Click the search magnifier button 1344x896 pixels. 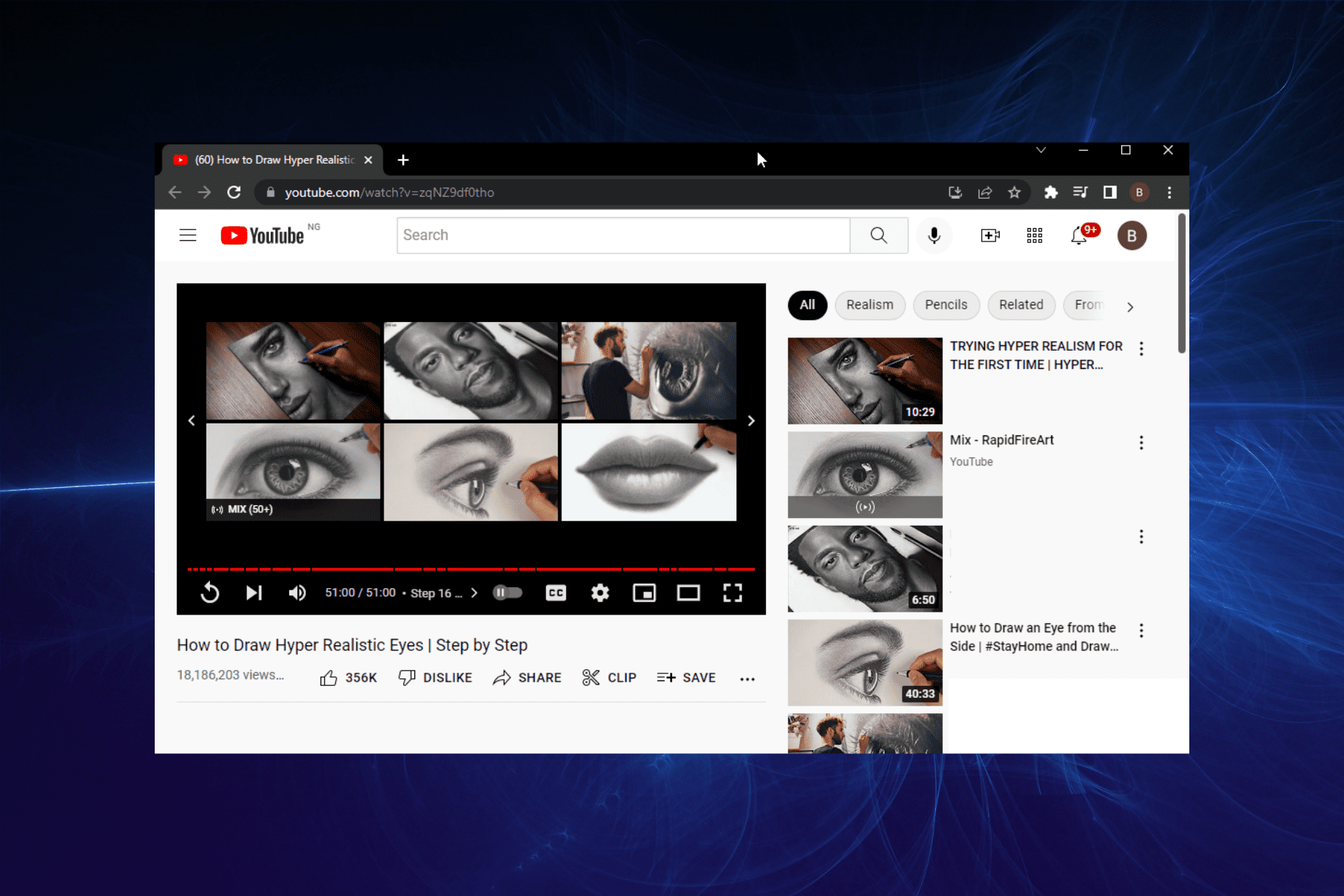[x=879, y=235]
